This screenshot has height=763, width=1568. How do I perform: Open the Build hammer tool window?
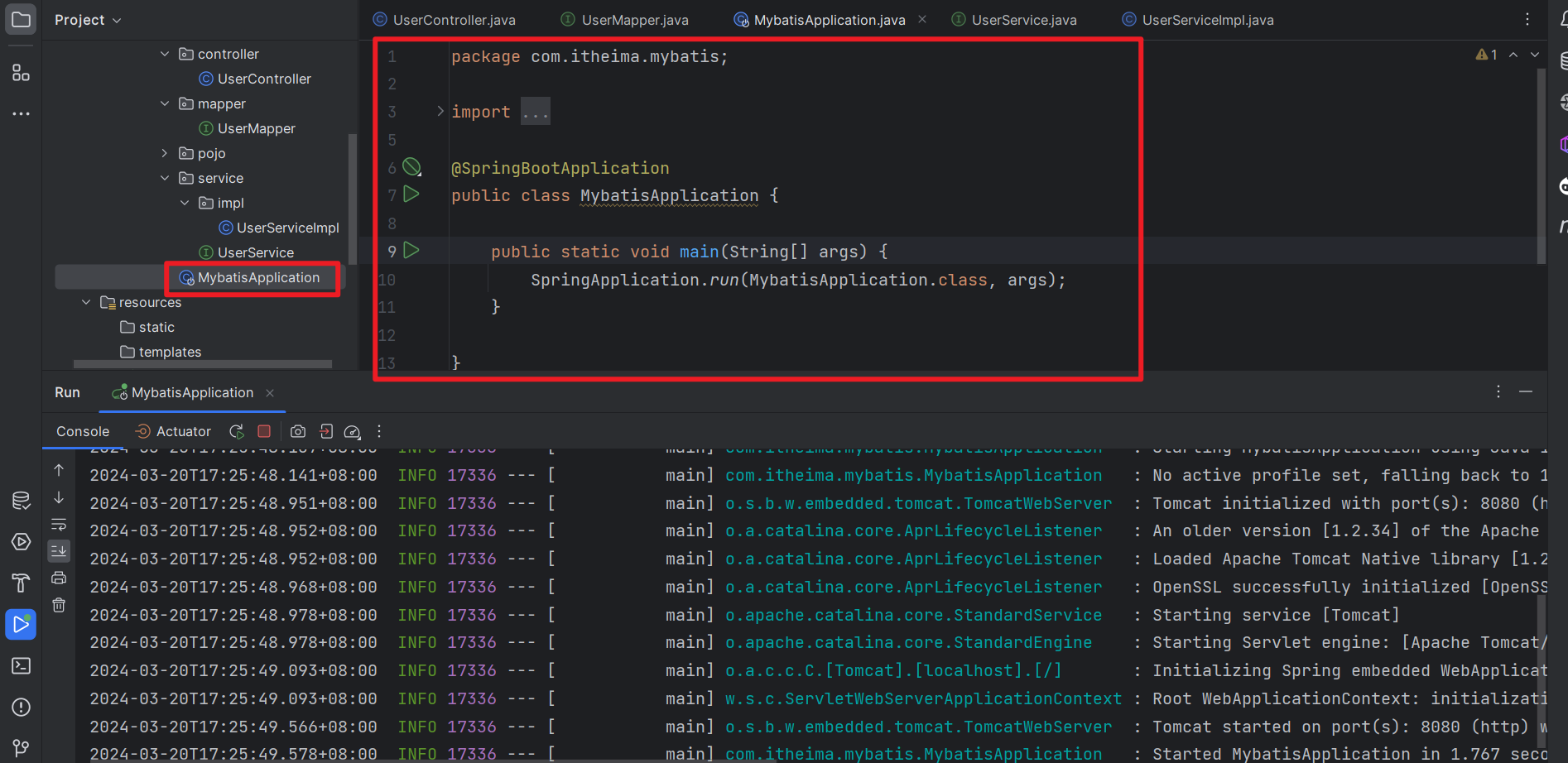[x=21, y=583]
